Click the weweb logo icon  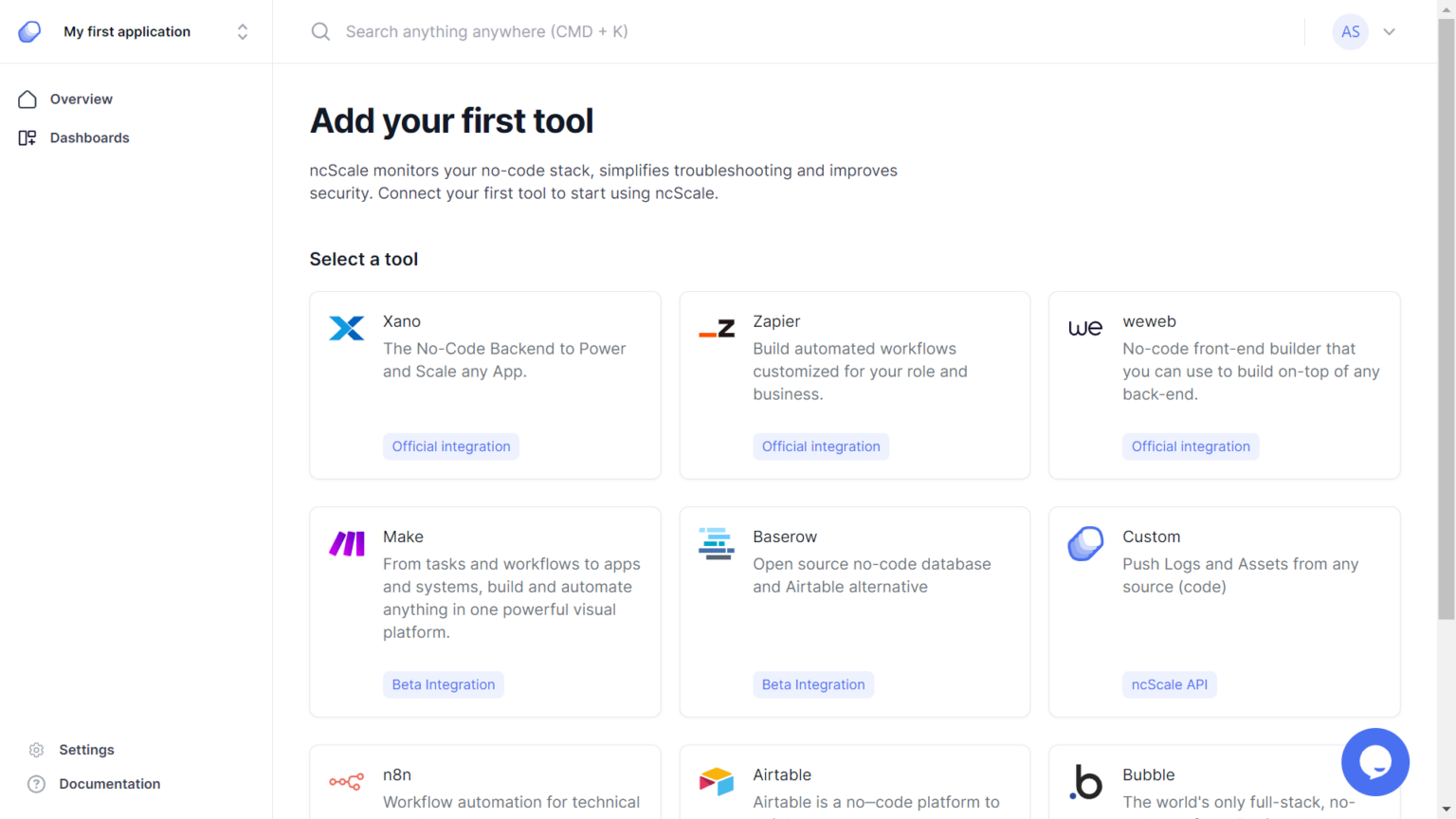coord(1085,328)
